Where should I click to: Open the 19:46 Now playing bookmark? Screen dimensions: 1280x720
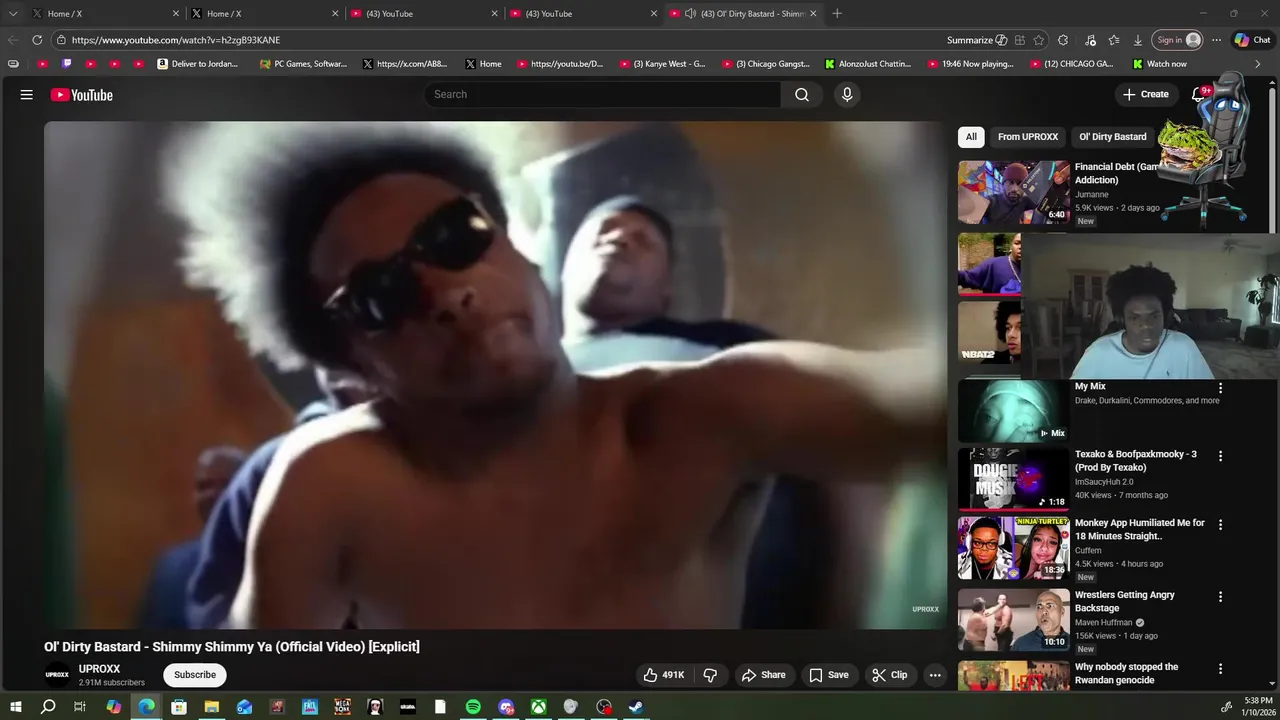pyautogui.click(x=971, y=64)
